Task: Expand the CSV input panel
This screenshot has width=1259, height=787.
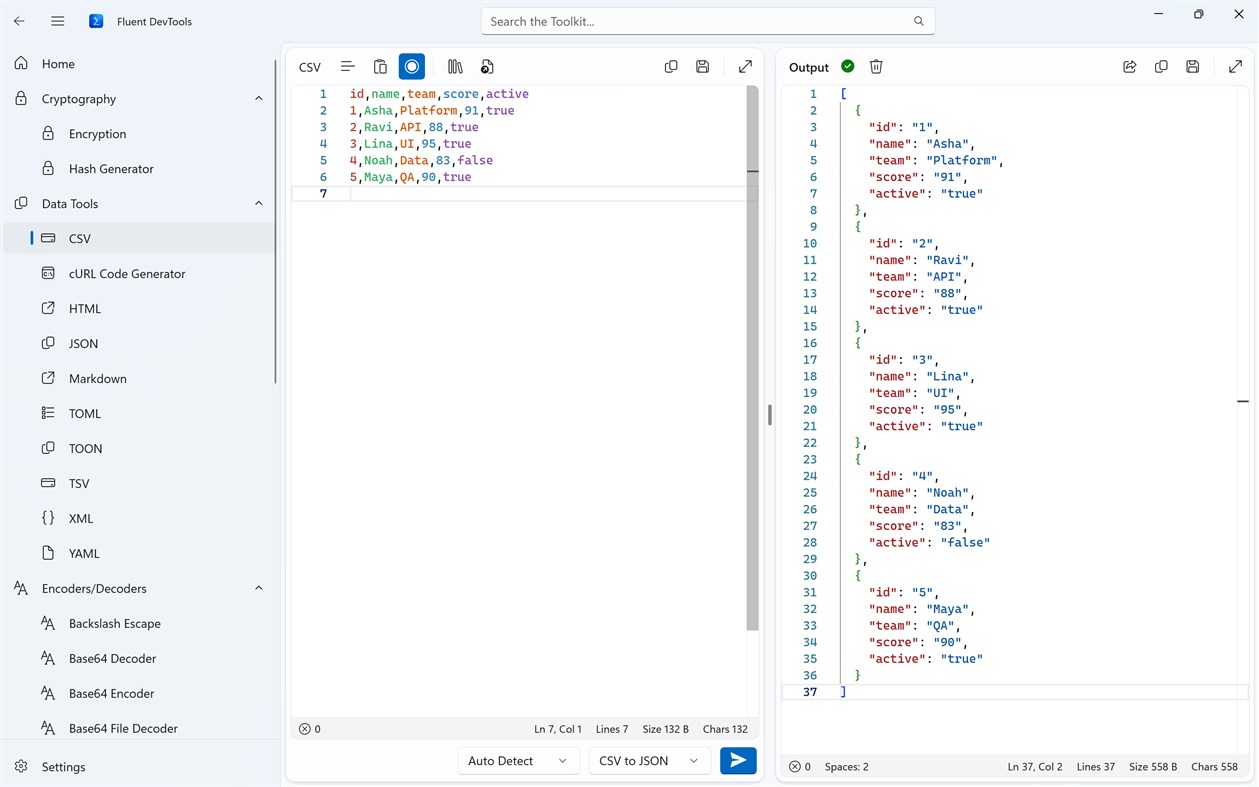Action: point(745,67)
